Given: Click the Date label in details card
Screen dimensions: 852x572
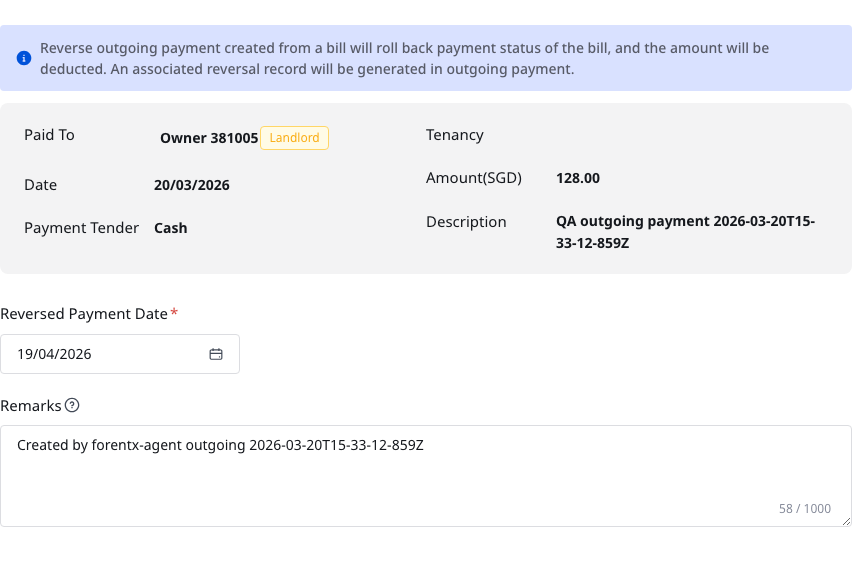Looking at the screenshot, I should click(x=41, y=185).
